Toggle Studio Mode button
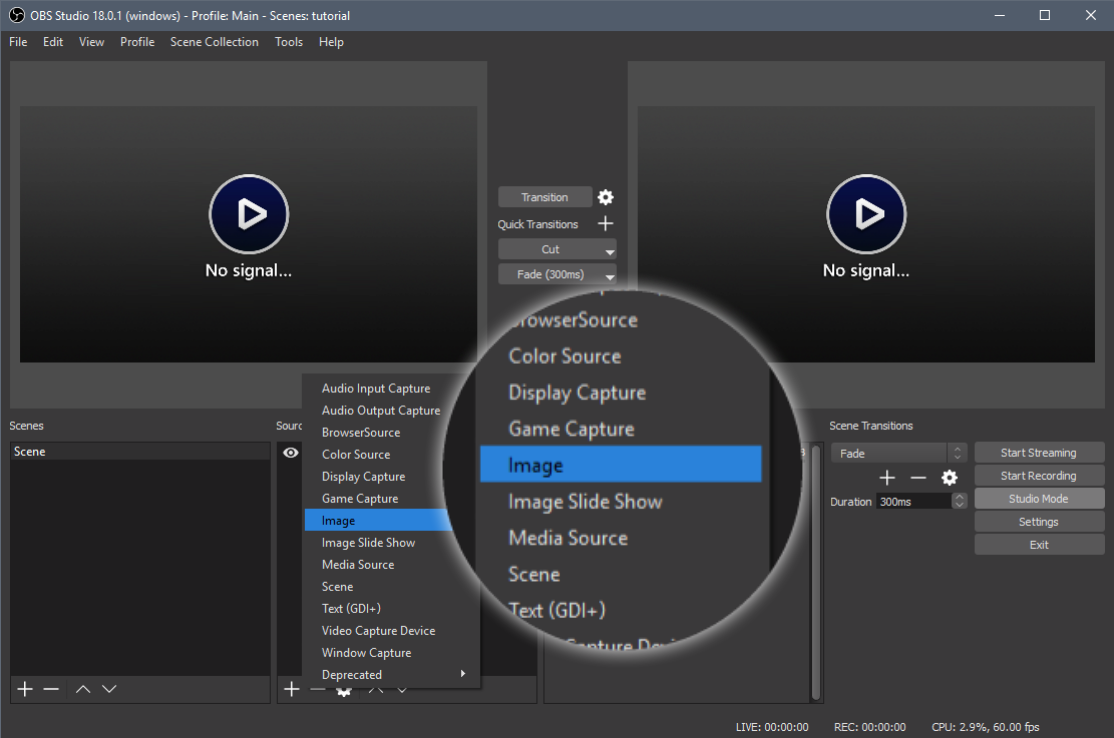This screenshot has width=1114, height=738. 1039,499
